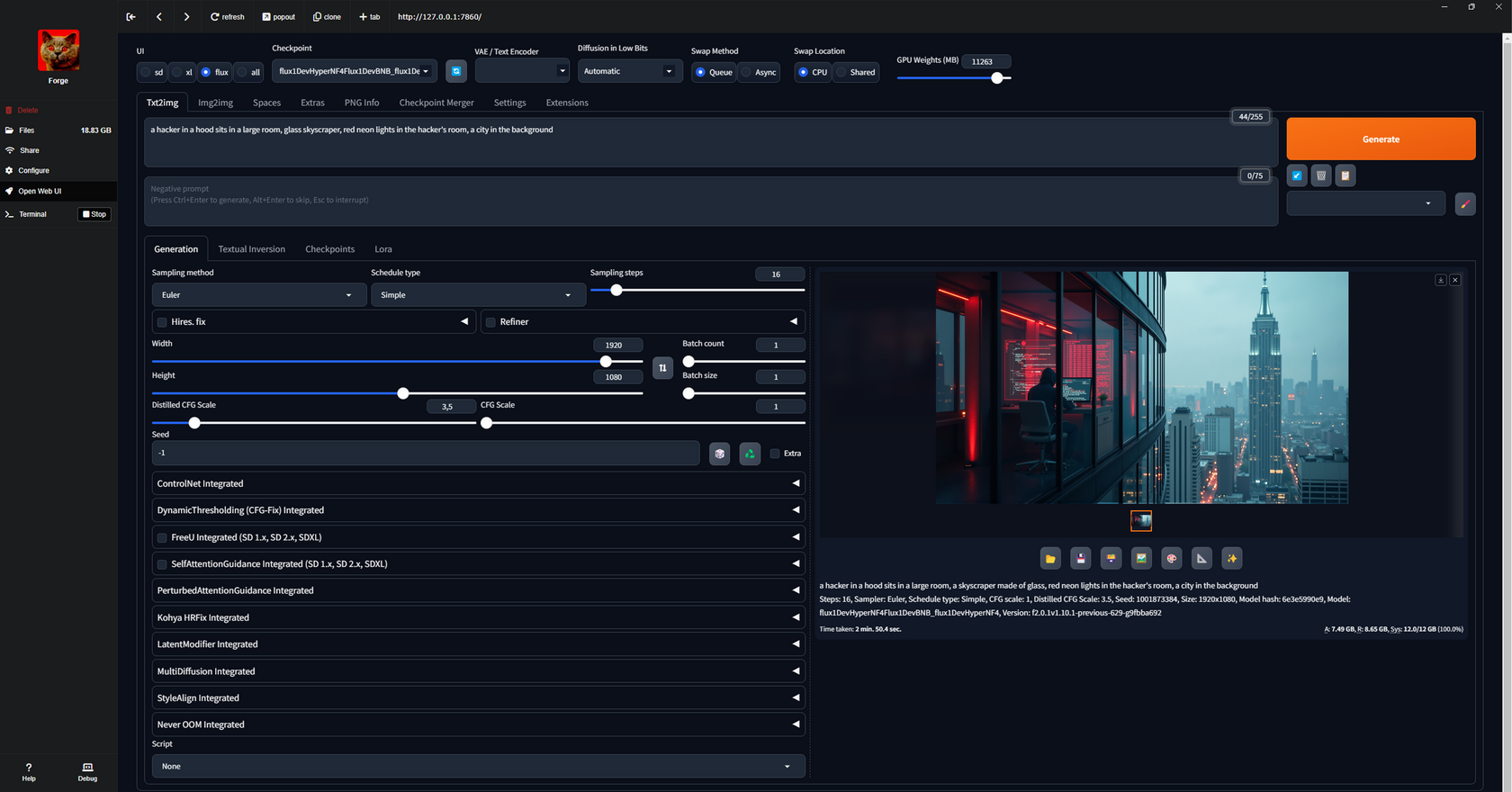1512x792 pixels.
Task: Click the swap width and height button
Action: point(662,368)
